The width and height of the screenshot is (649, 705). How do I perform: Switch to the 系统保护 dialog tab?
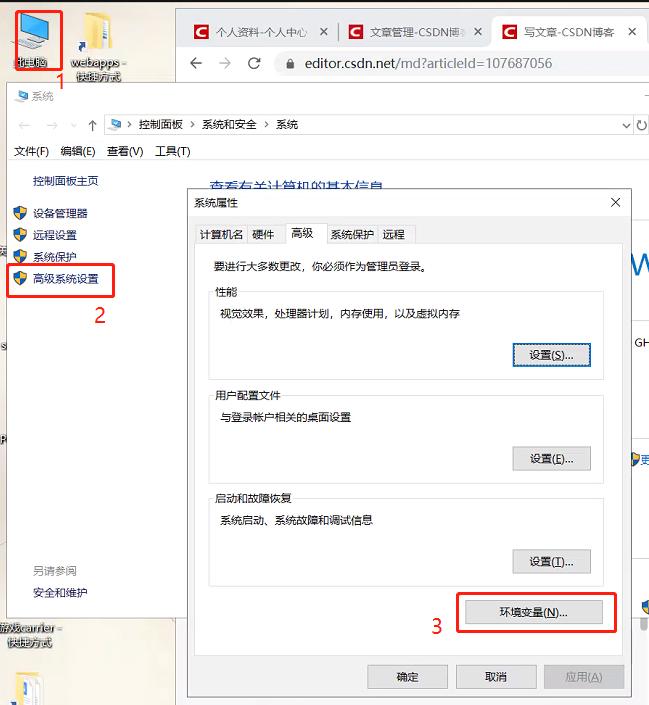pos(352,234)
